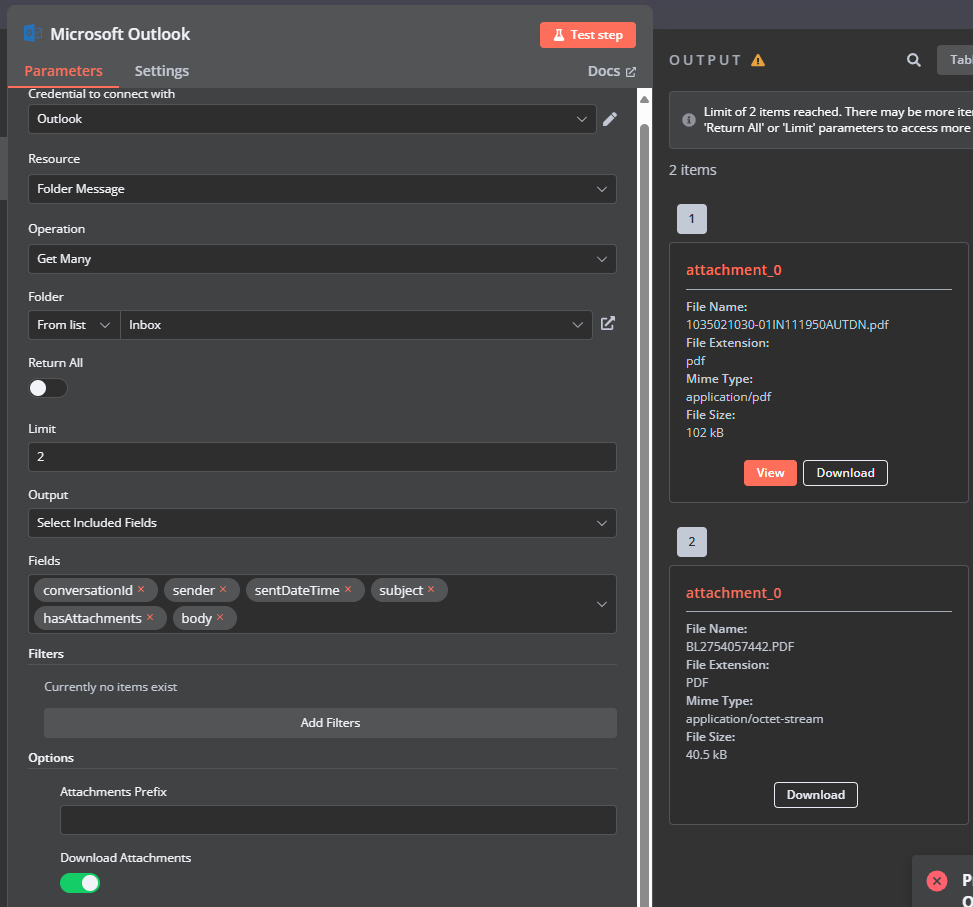Click the Test step button
The width and height of the screenshot is (973, 907).
[x=588, y=35]
